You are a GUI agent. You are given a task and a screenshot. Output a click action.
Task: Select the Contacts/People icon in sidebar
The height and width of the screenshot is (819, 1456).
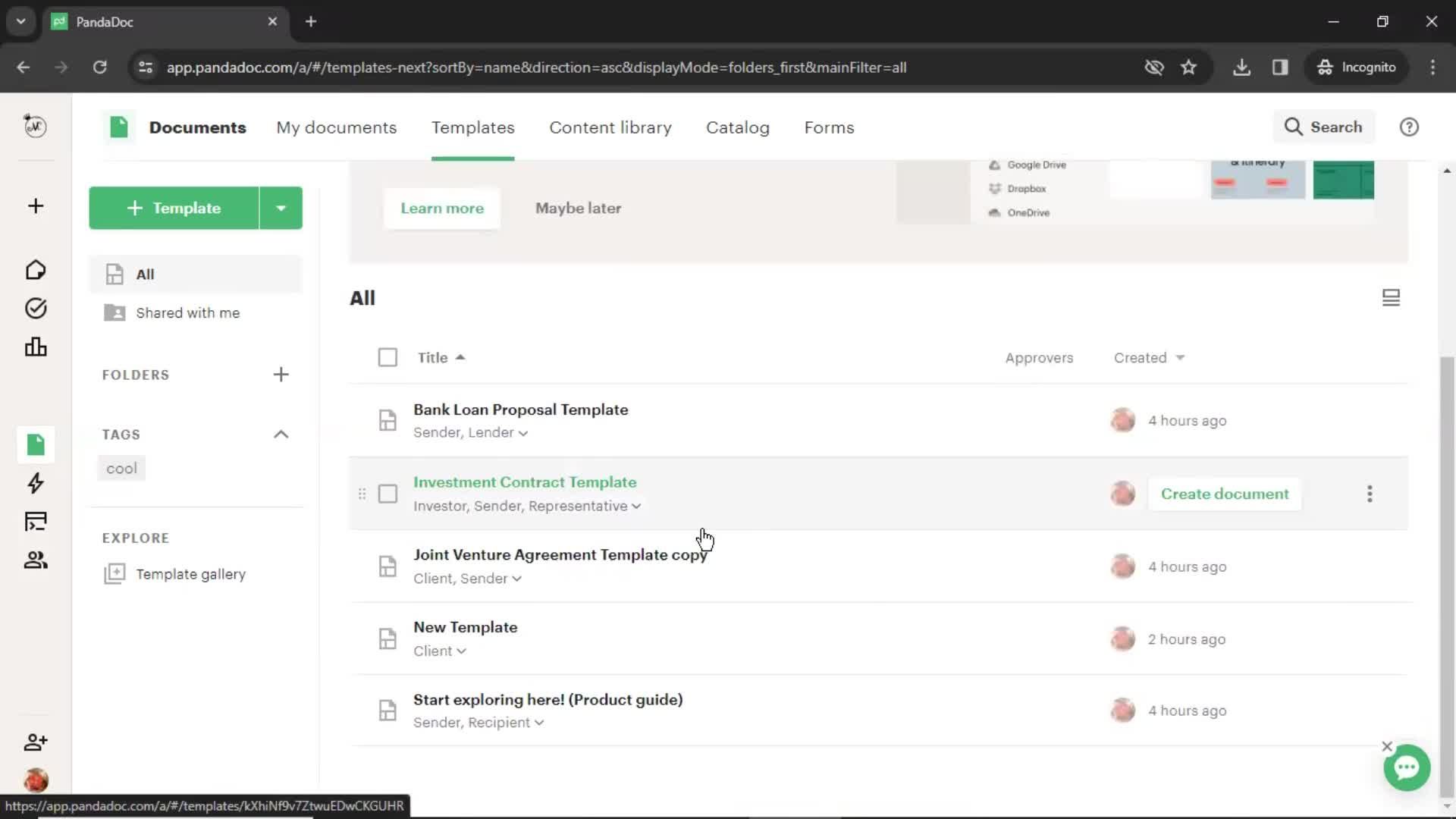coord(35,559)
